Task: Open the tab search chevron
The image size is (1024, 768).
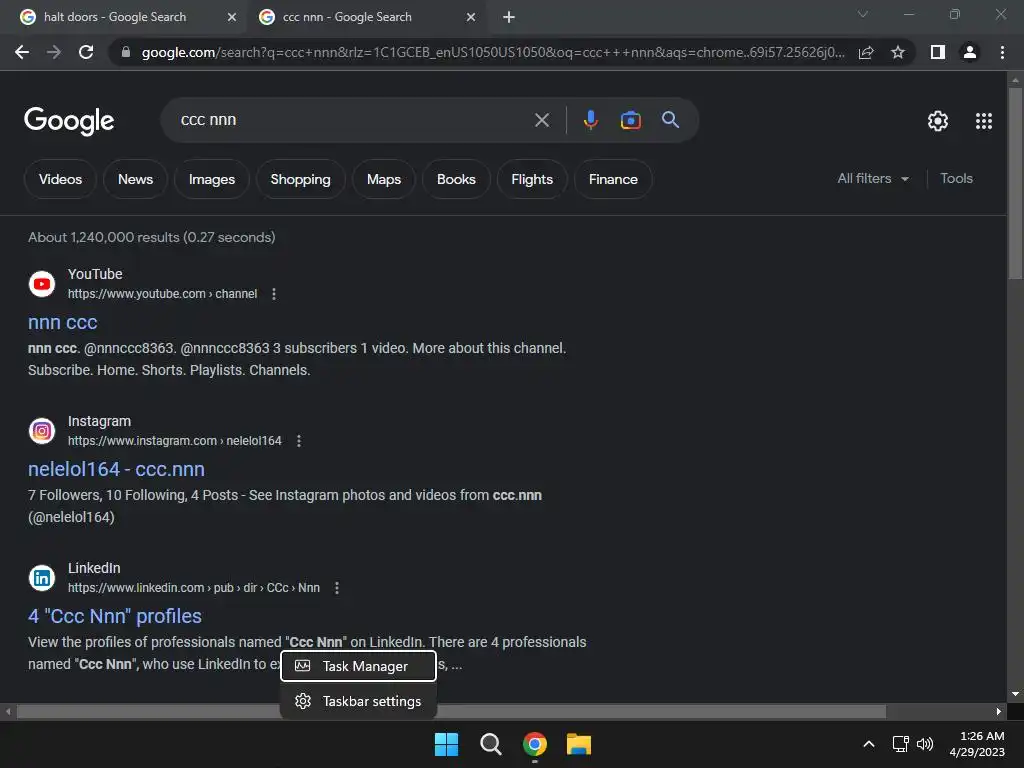Action: point(863,14)
